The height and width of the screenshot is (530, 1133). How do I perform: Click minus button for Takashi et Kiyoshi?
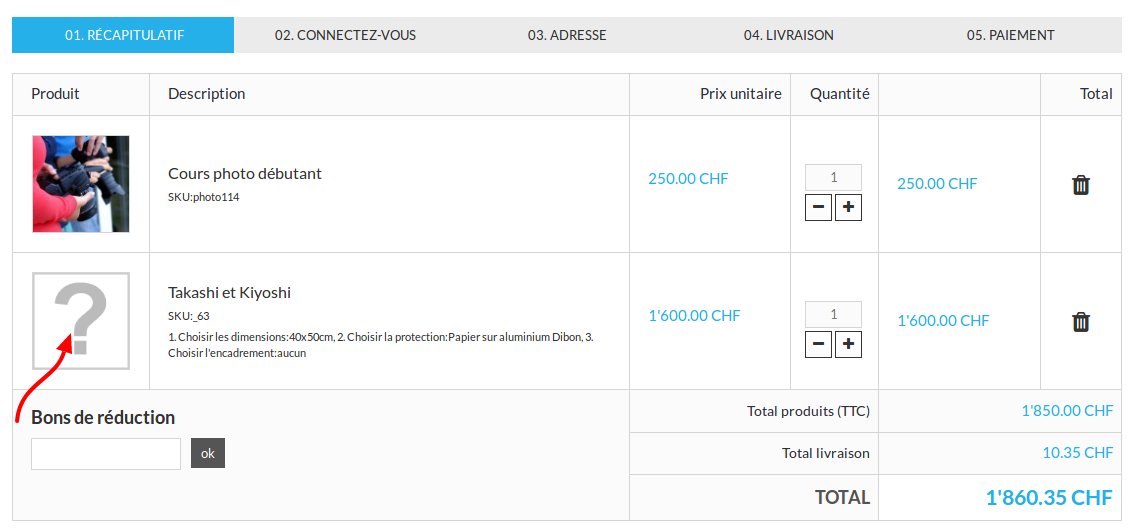[819, 344]
